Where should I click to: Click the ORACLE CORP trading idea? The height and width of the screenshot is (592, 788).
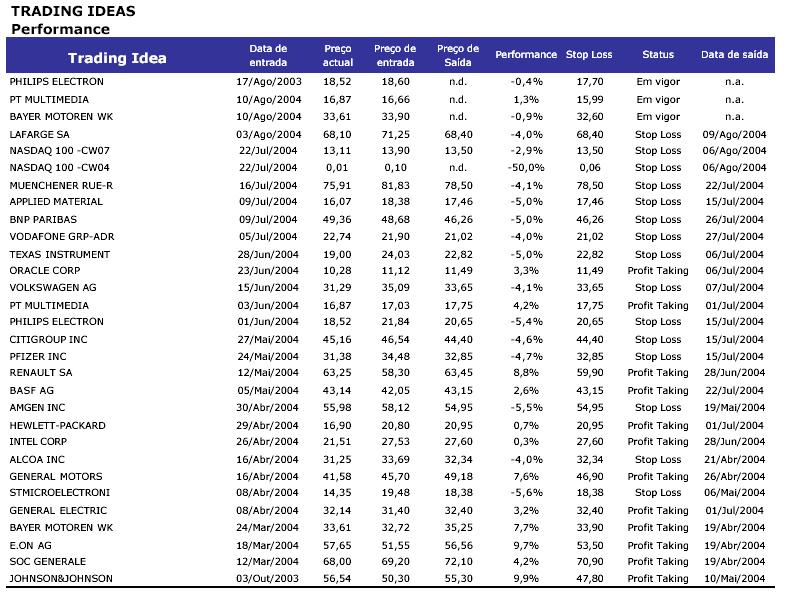point(45,271)
